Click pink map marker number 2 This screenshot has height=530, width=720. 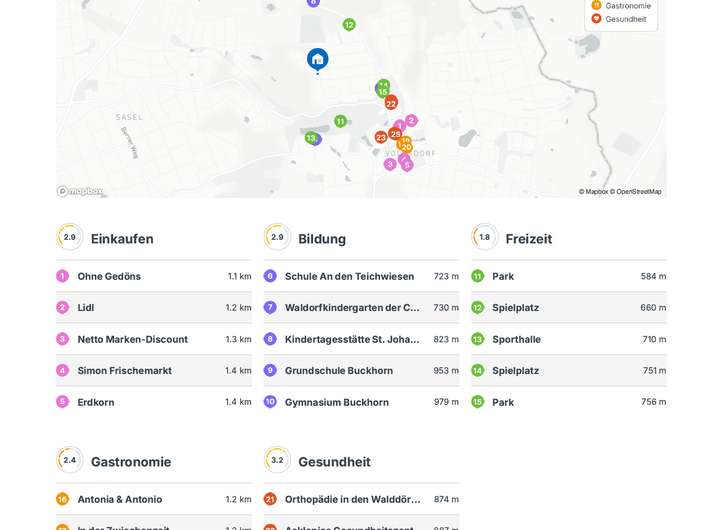point(411,120)
